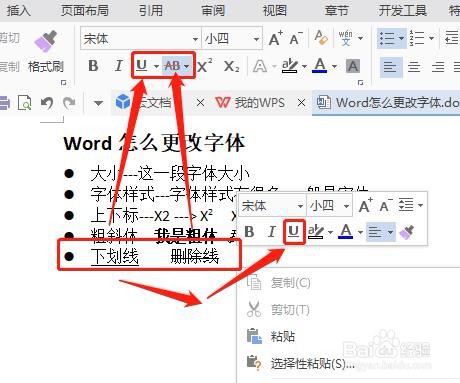Open the 页面布局 ribbon tab
This screenshot has width=460, height=383.
point(85,10)
